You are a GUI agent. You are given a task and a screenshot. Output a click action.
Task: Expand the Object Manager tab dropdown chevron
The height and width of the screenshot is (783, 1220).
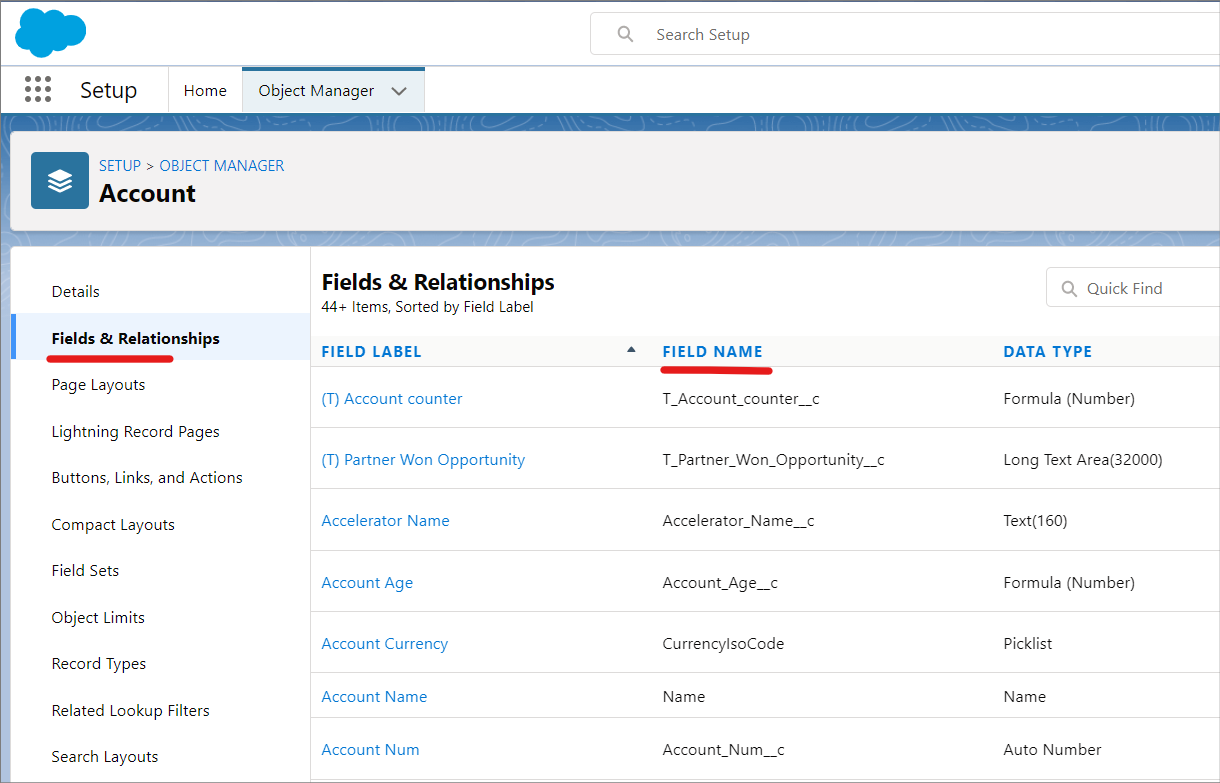tap(399, 91)
